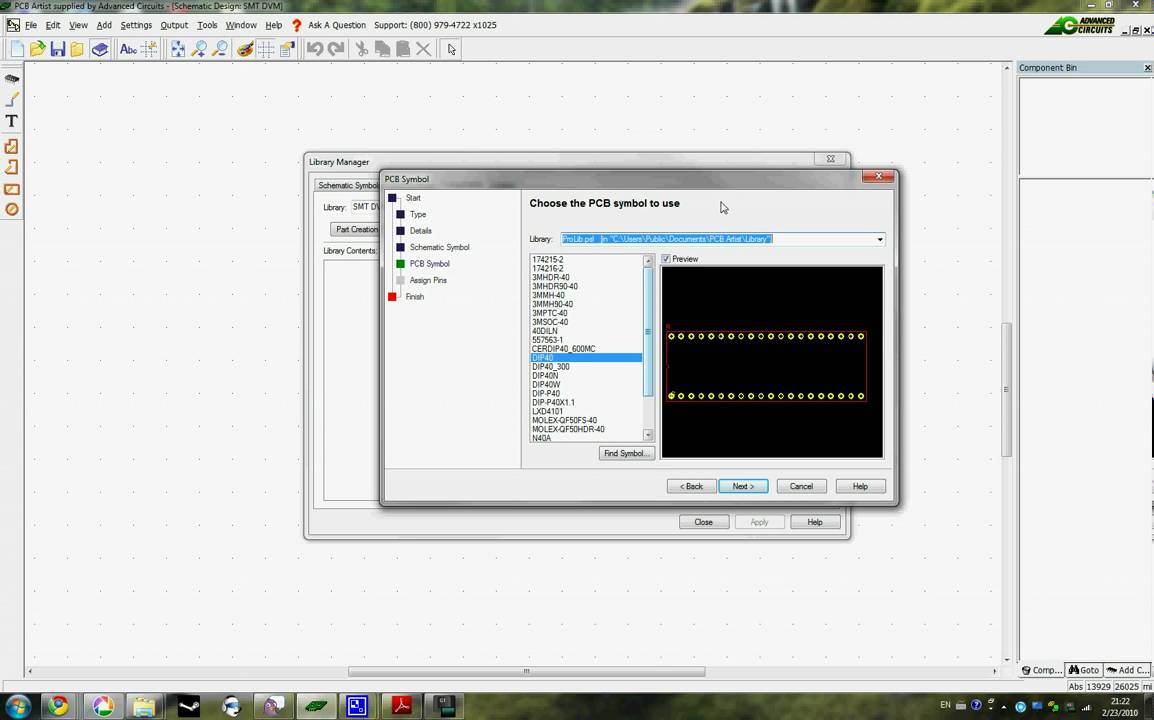Click the Delete X icon in toolbar
The height and width of the screenshot is (720, 1154).
(423, 49)
